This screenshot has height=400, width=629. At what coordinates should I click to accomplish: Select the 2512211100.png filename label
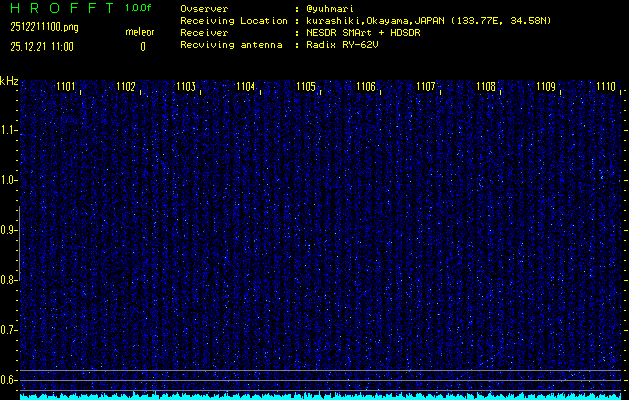pyautogui.click(x=48, y=27)
